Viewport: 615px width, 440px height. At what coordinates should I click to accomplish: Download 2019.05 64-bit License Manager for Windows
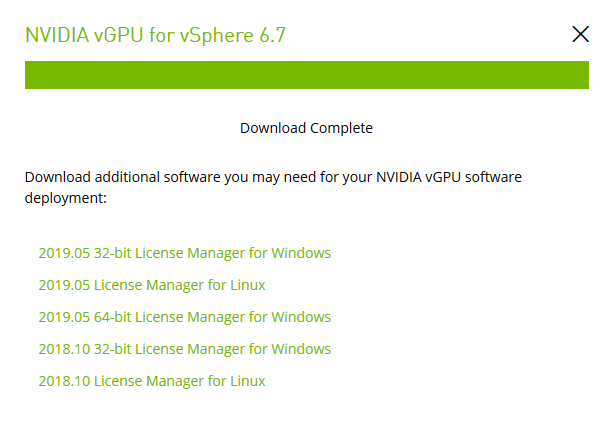point(184,317)
